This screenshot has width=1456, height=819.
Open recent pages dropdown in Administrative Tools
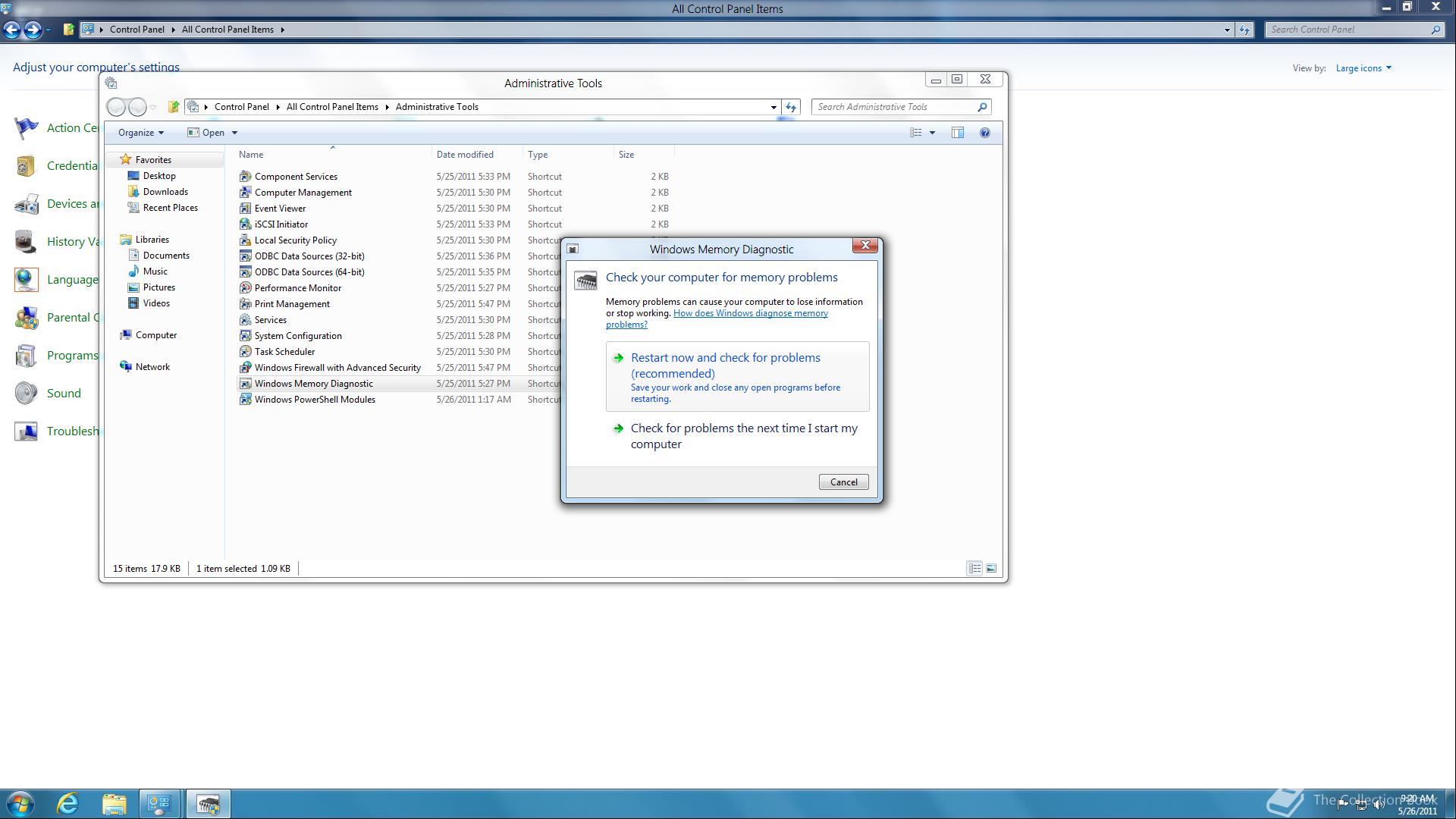click(x=153, y=107)
